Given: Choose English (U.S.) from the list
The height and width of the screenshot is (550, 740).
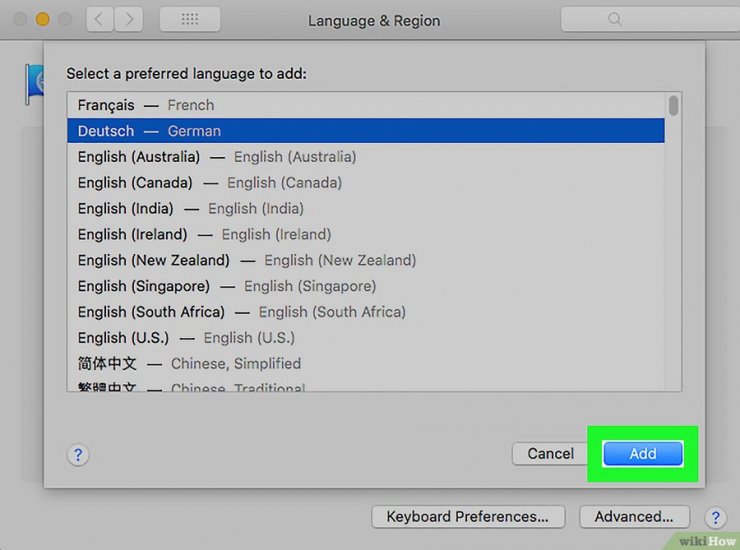Looking at the screenshot, I should [x=366, y=338].
